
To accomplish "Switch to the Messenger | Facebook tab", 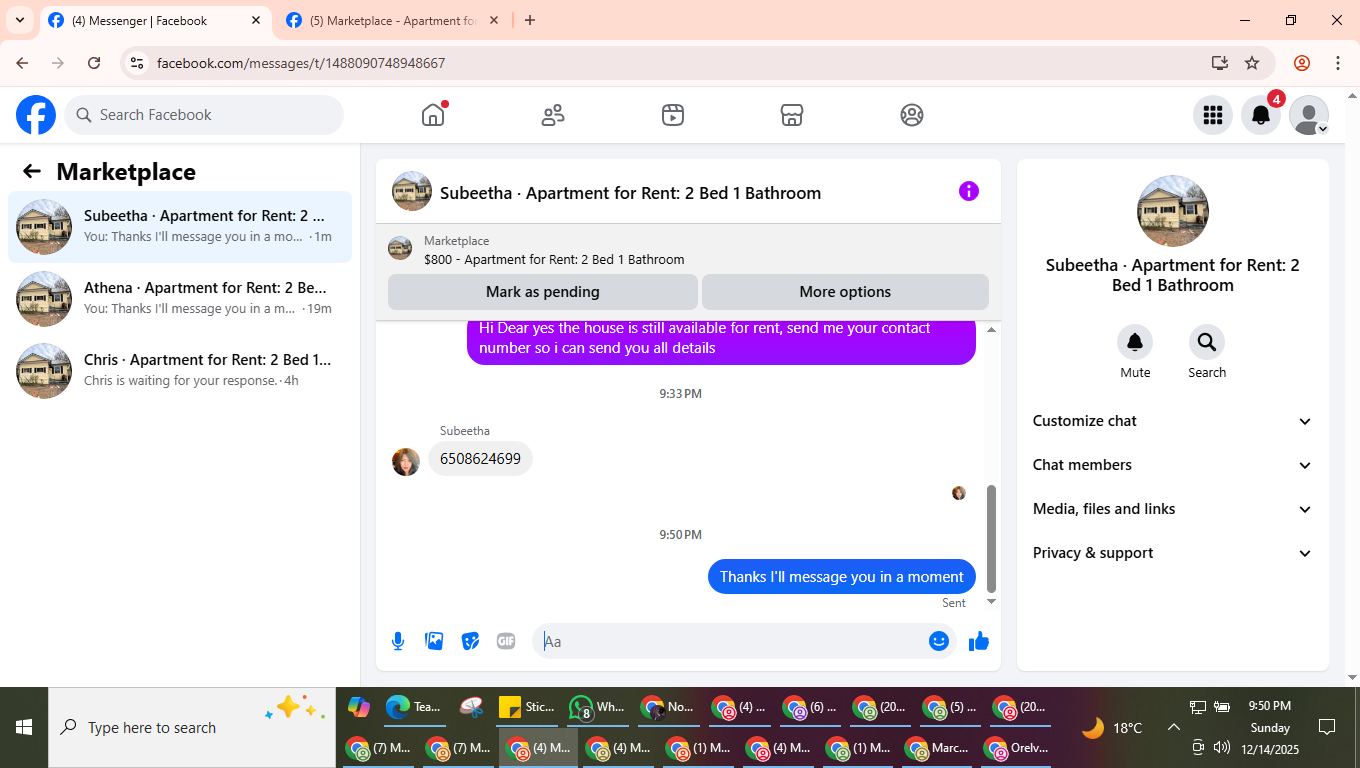I will click(155, 20).
